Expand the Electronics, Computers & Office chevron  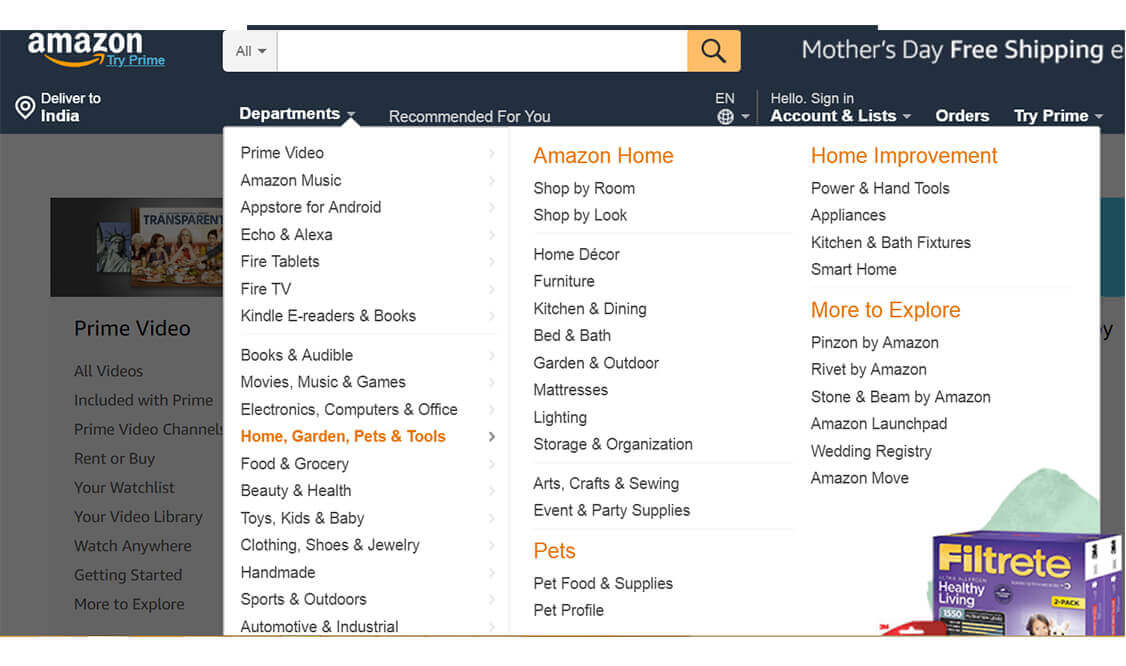tap(489, 409)
